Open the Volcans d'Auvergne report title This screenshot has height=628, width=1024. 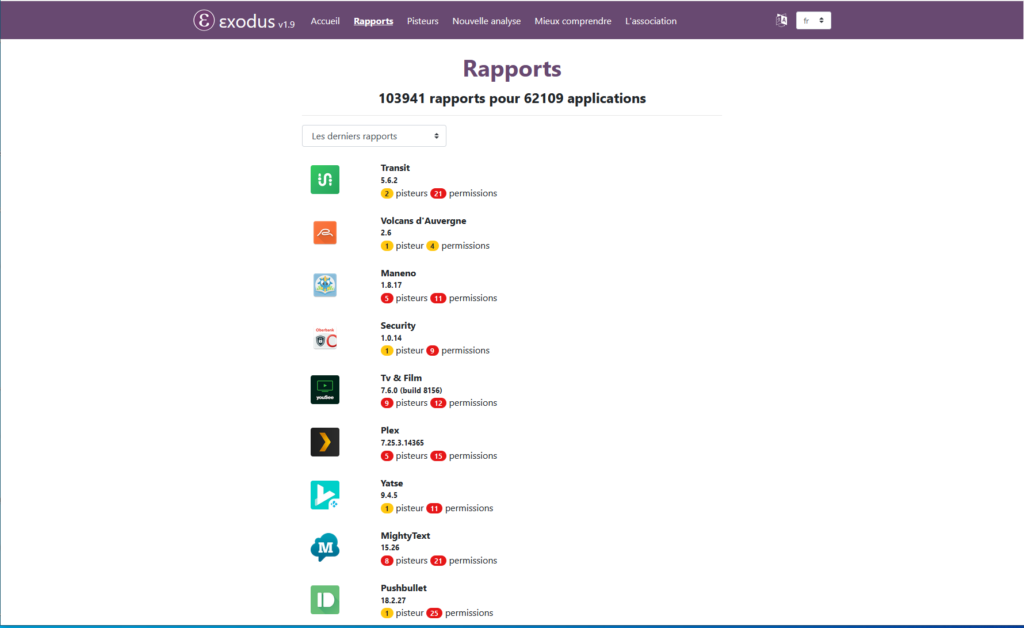423,221
